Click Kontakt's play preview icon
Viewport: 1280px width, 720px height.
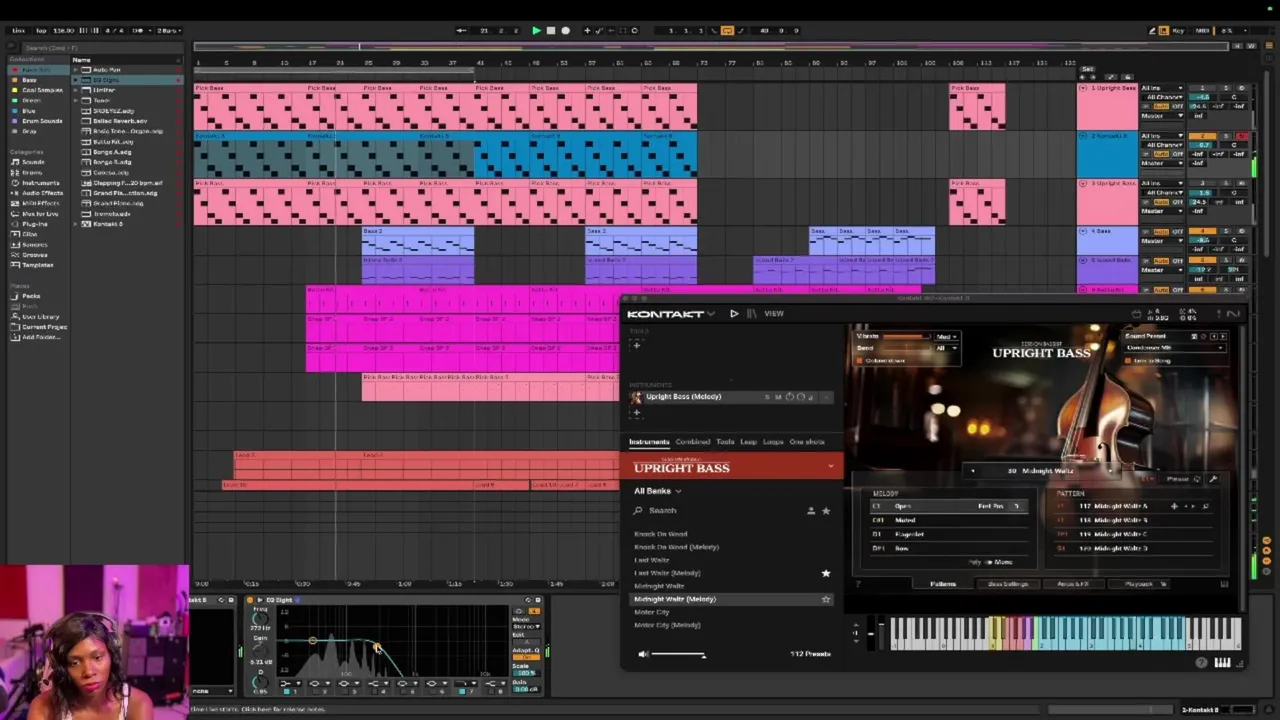pyautogui.click(x=734, y=314)
